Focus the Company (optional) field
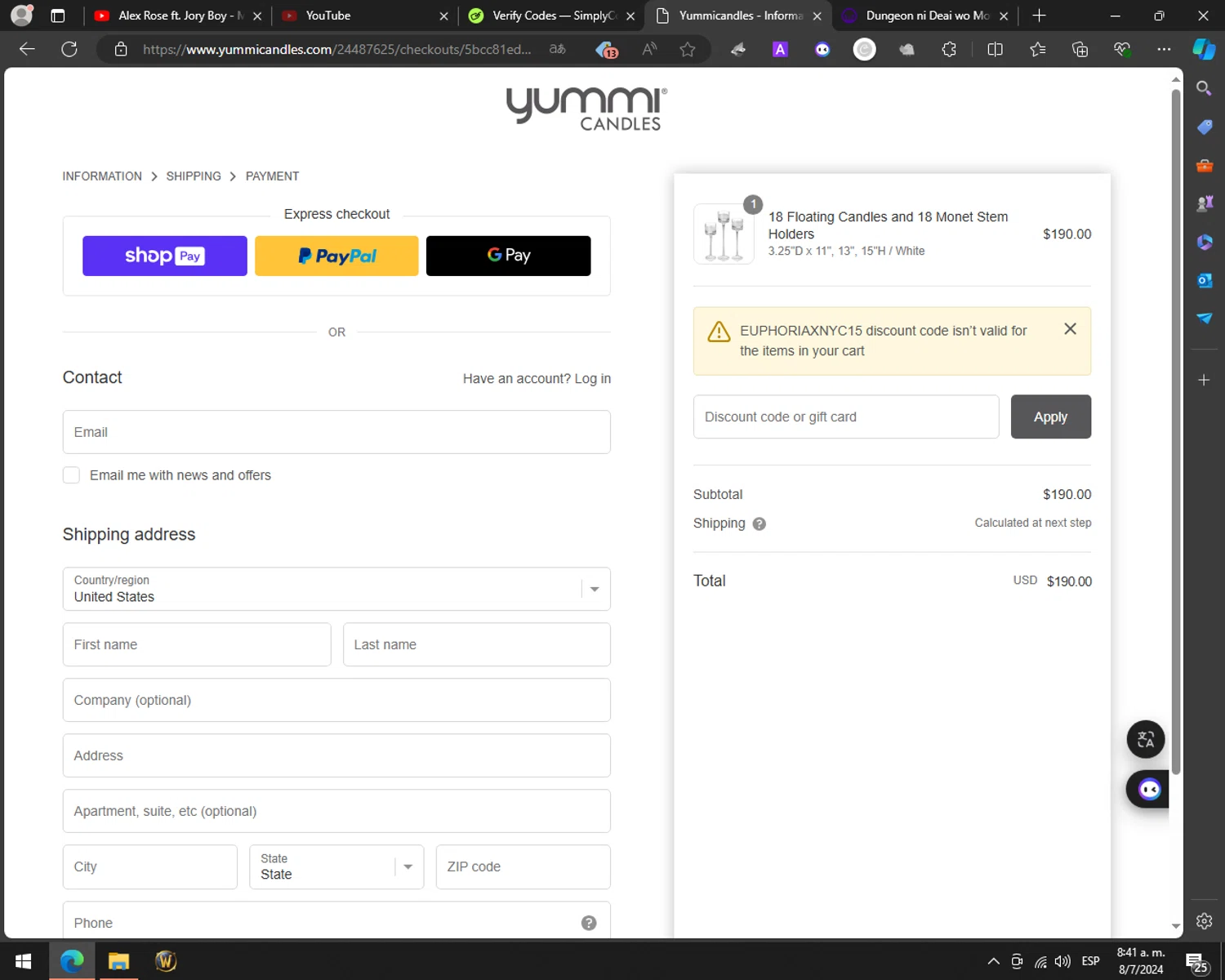The image size is (1225, 980). (x=336, y=700)
